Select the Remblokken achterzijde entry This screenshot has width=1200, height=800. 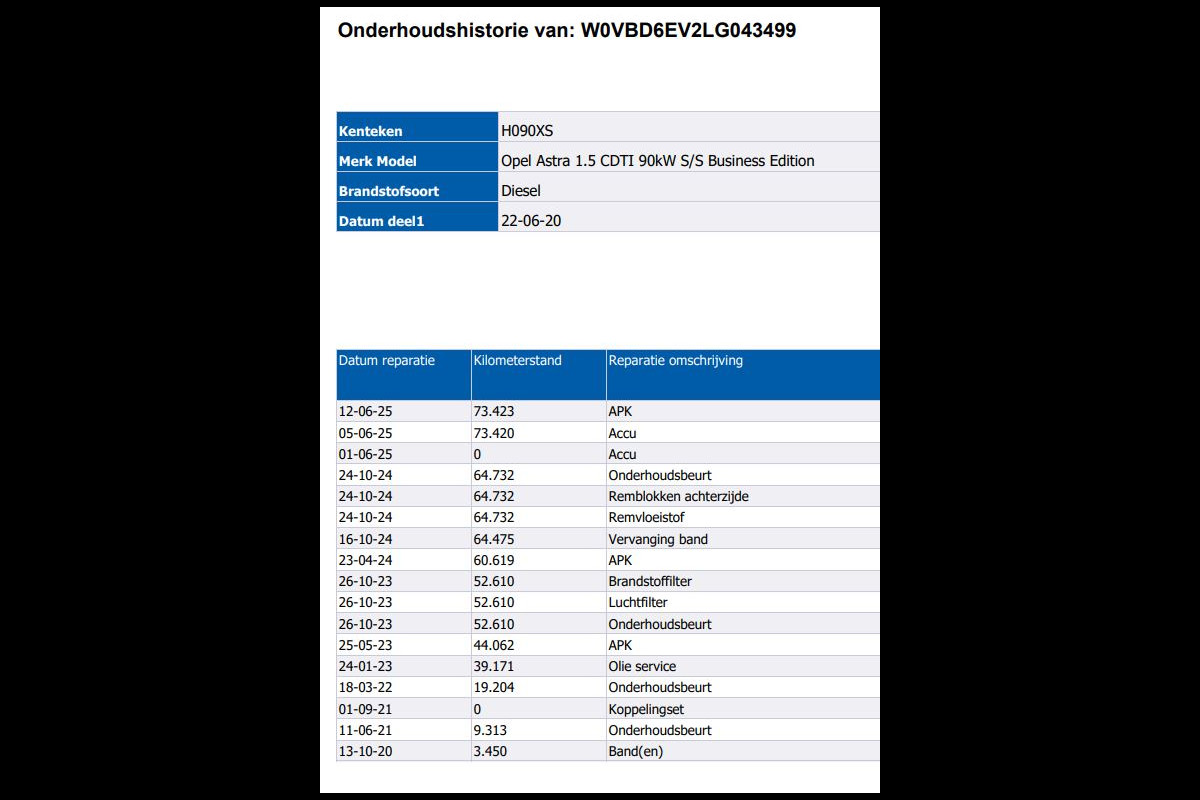[678, 497]
